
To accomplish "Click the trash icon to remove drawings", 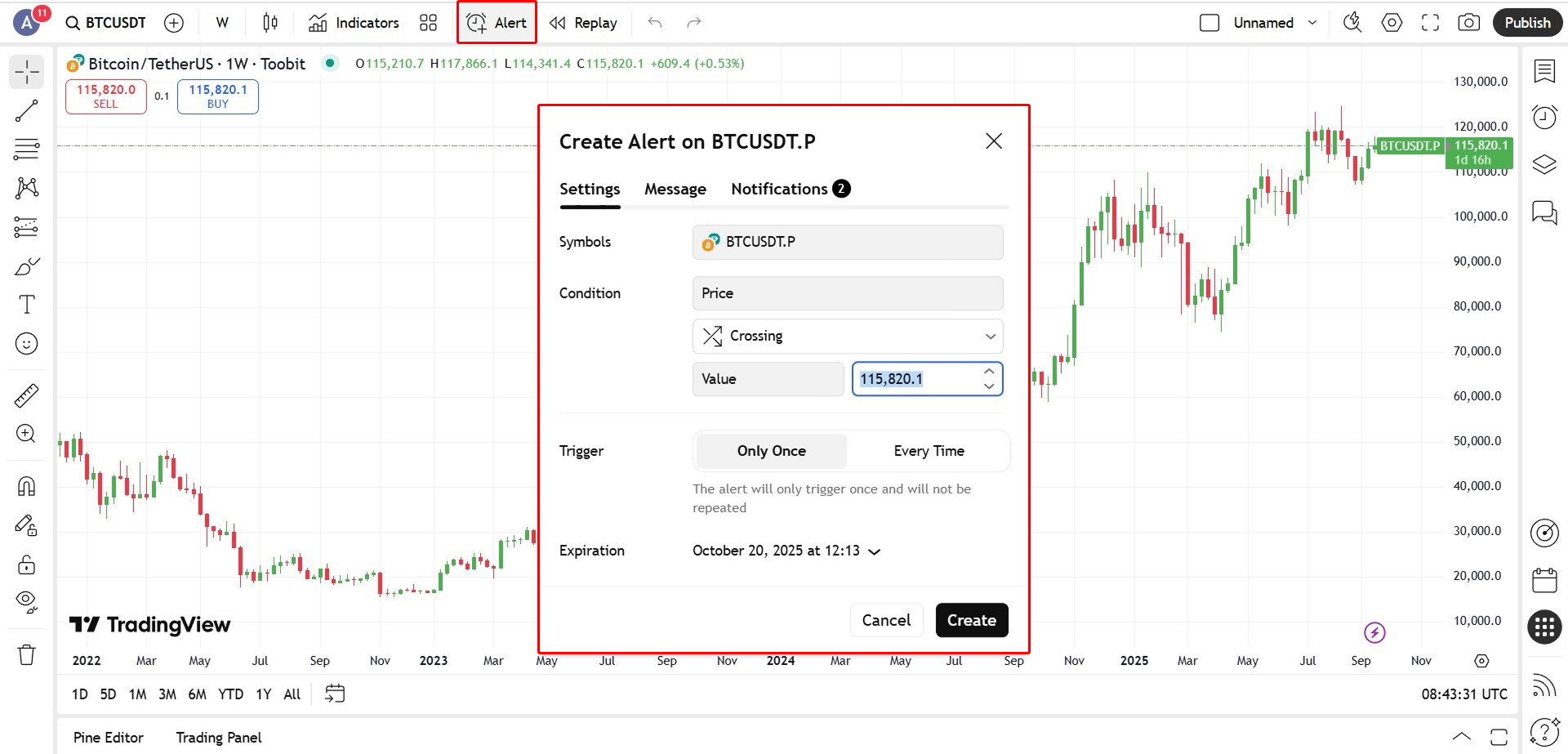I will pos(27,654).
